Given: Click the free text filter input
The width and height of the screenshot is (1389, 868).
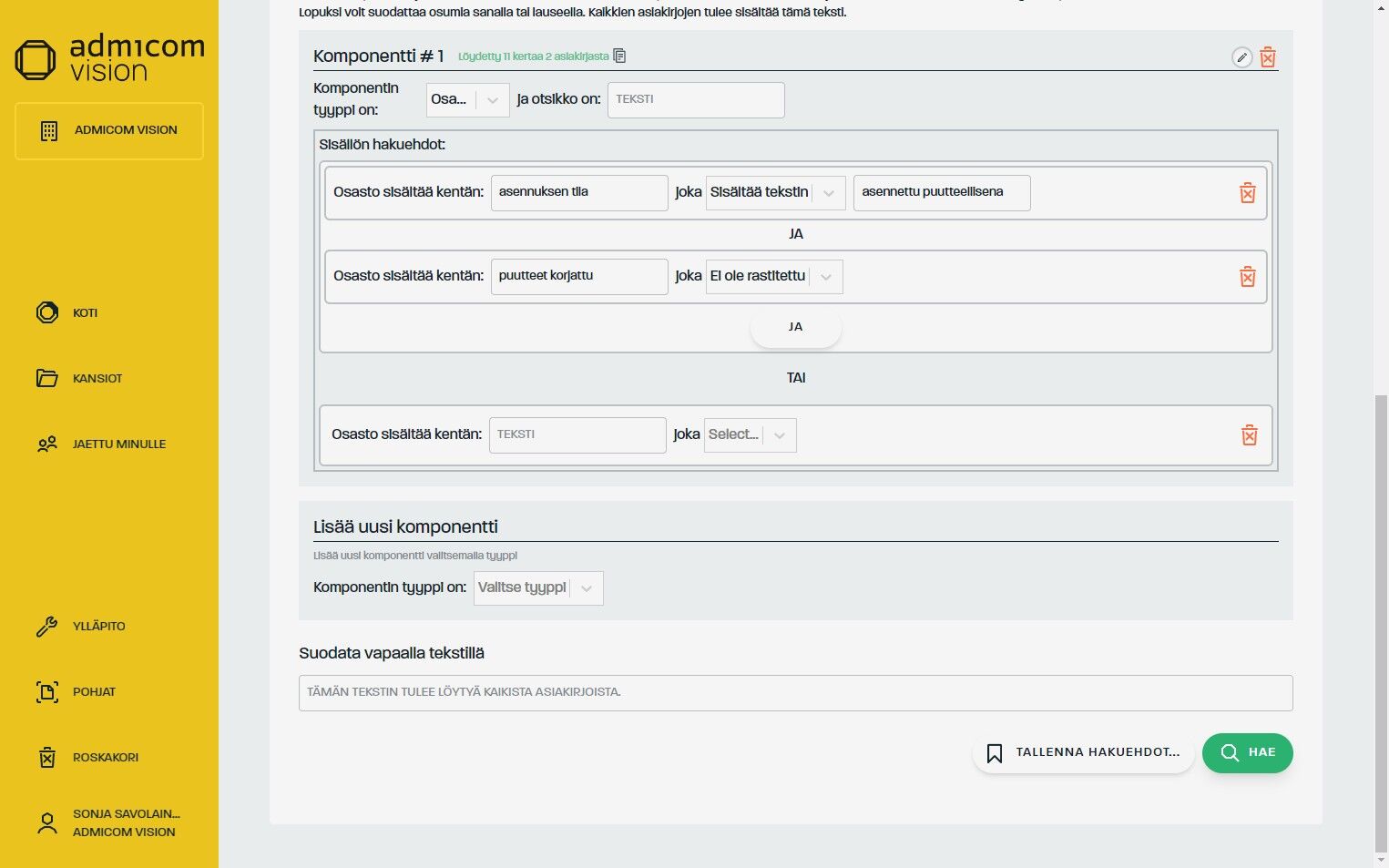Looking at the screenshot, I should pyautogui.click(x=795, y=693).
